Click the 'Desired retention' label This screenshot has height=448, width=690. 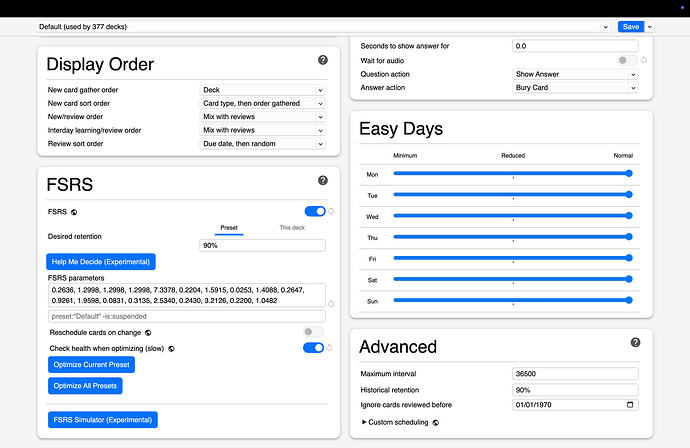[75, 237]
